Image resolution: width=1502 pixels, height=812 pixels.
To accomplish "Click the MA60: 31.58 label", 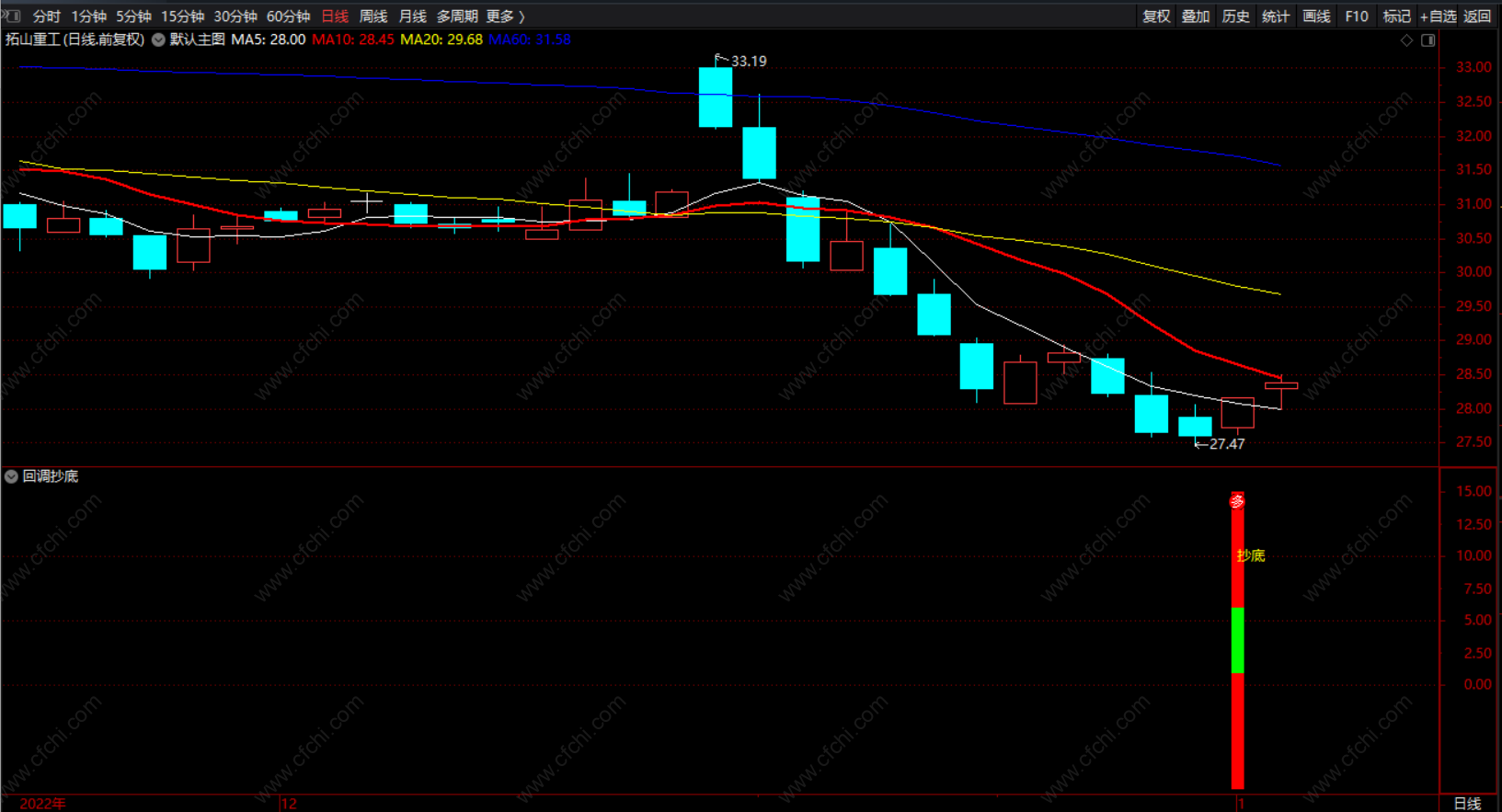I will point(530,40).
